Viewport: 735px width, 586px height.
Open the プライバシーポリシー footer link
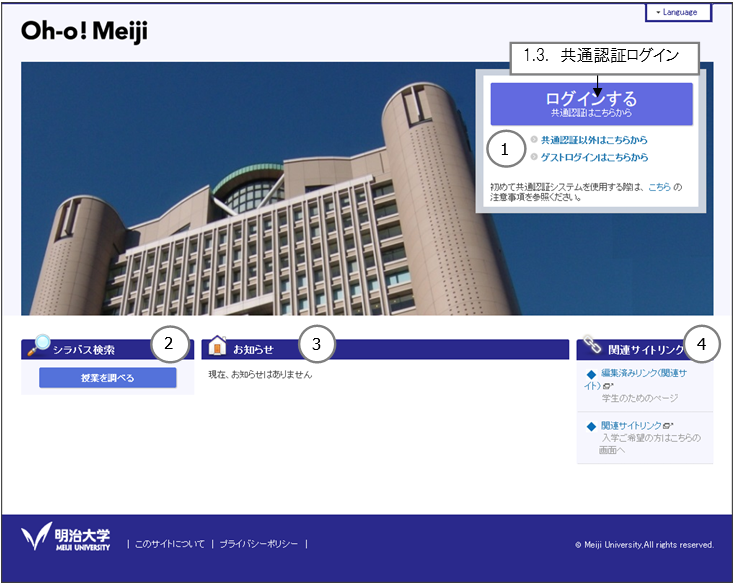(259, 544)
